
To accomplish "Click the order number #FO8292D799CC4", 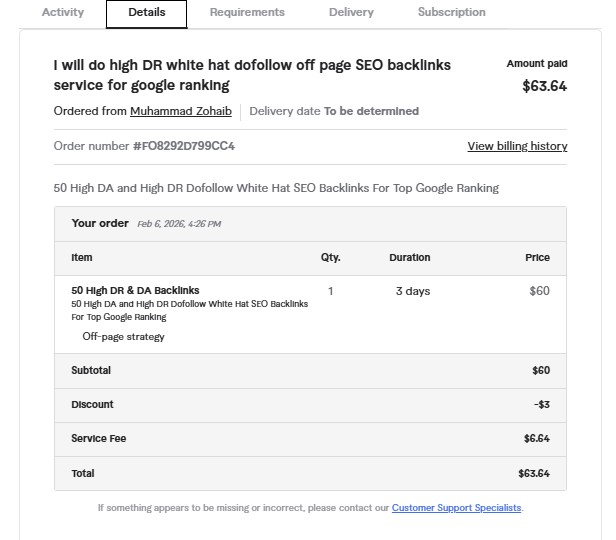I will [x=184, y=146].
